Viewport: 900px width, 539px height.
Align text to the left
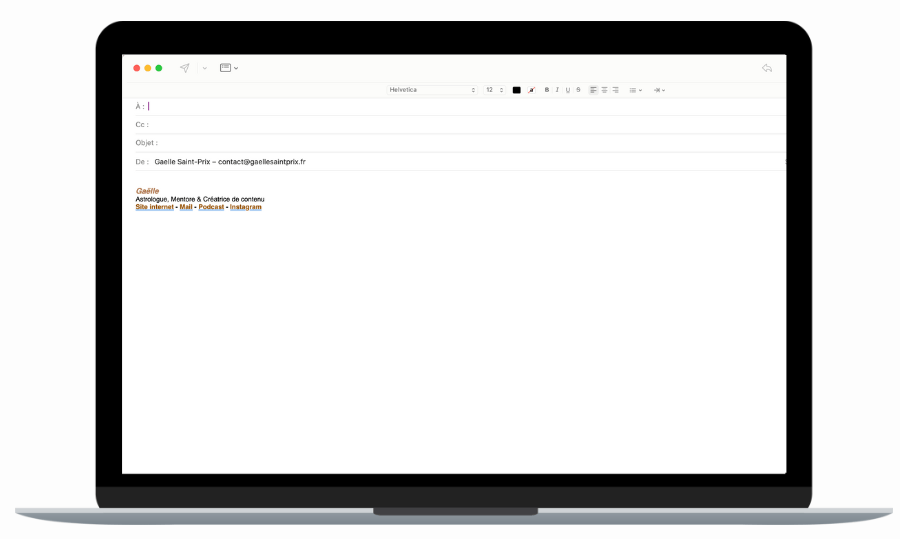tap(593, 90)
